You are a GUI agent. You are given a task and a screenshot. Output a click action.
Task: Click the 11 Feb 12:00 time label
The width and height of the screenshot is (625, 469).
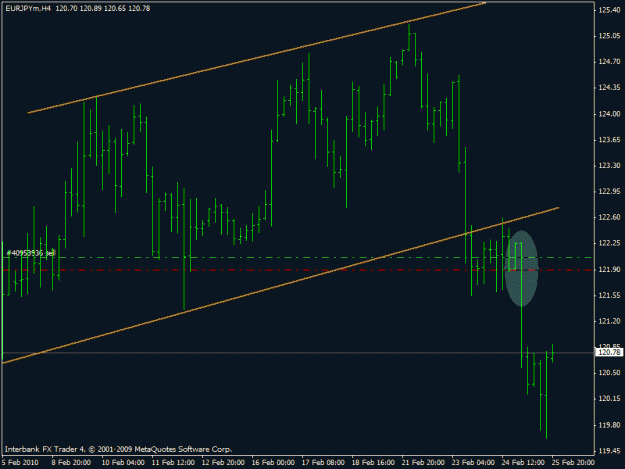click(x=173, y=462)
